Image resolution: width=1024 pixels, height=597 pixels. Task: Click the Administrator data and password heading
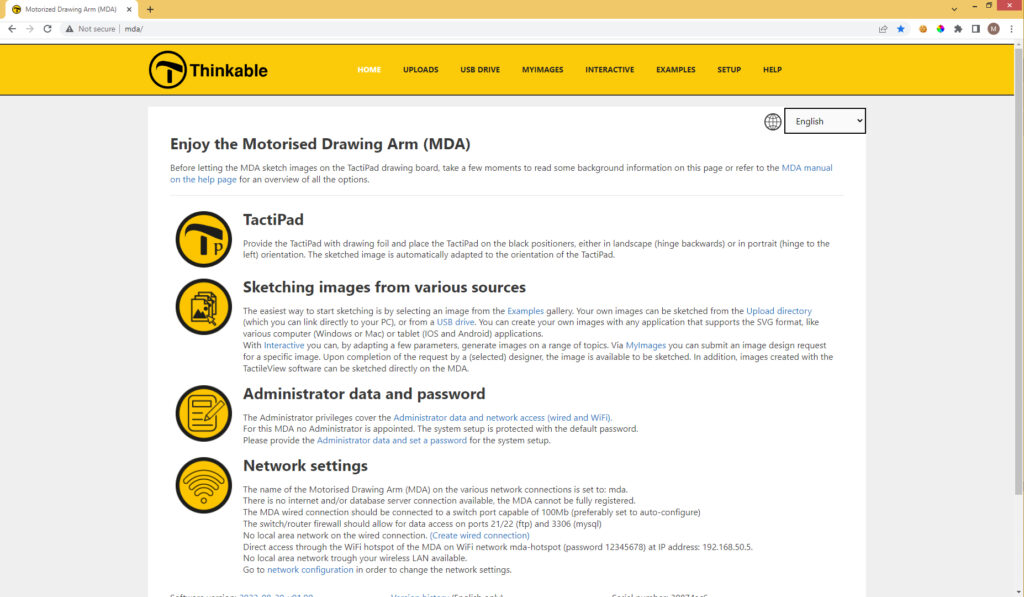coord(364,394)
